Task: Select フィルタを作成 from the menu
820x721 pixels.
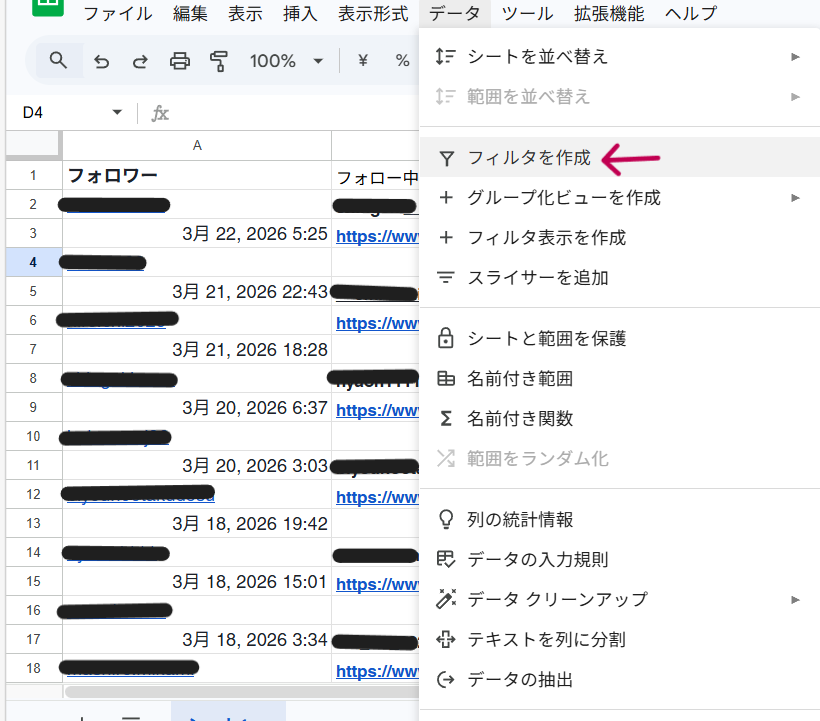Action: click(529, 158)
